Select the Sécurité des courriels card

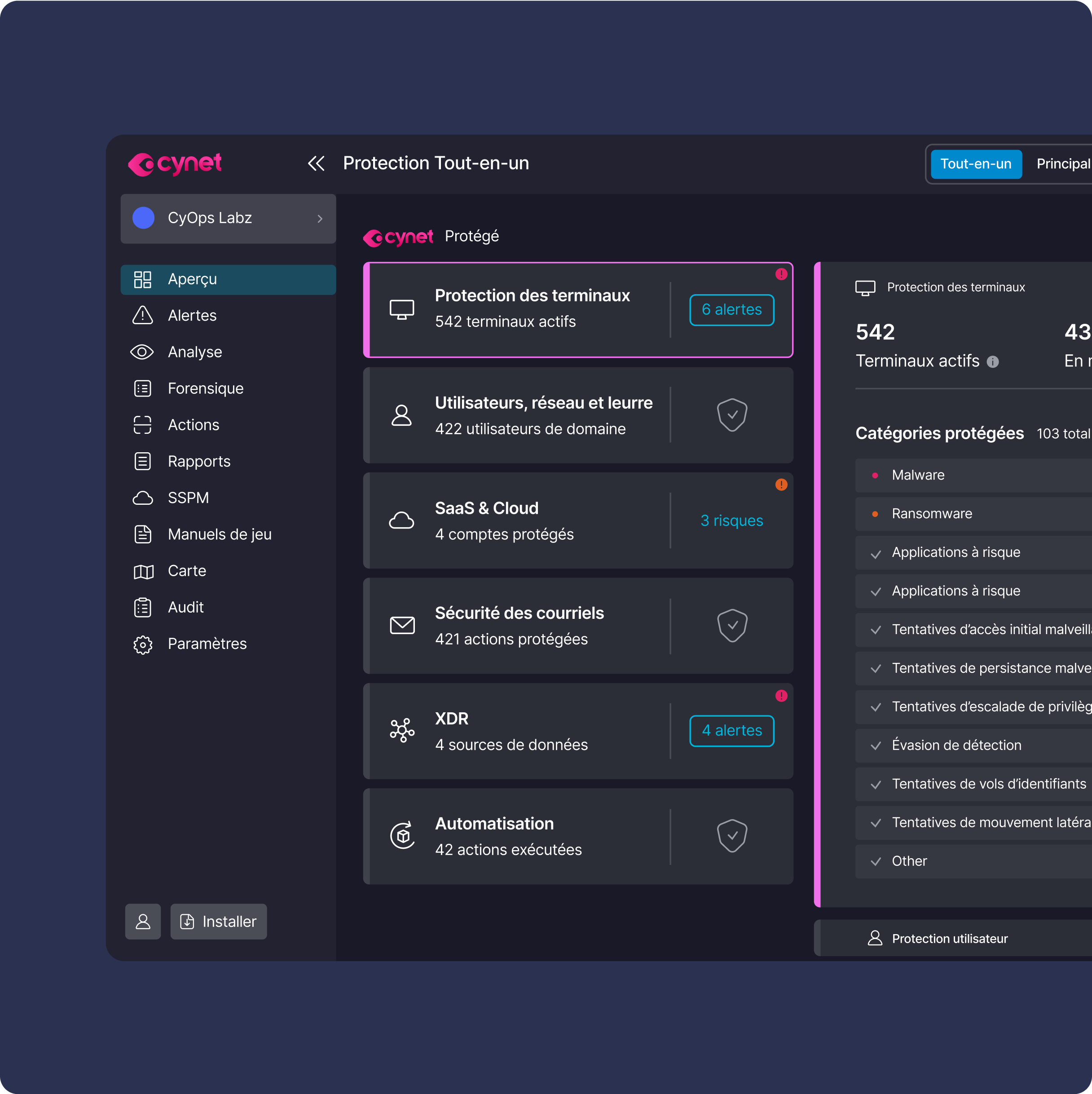pyautogui.click(x=519, y=626)
